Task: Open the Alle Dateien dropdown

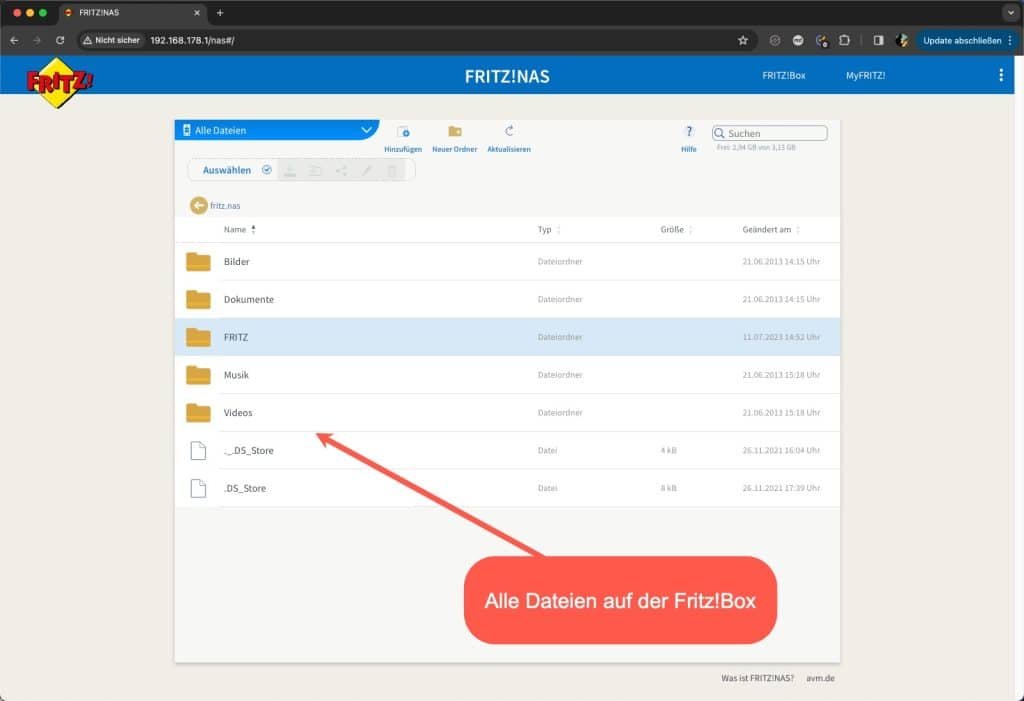Action: click(277, 130)
